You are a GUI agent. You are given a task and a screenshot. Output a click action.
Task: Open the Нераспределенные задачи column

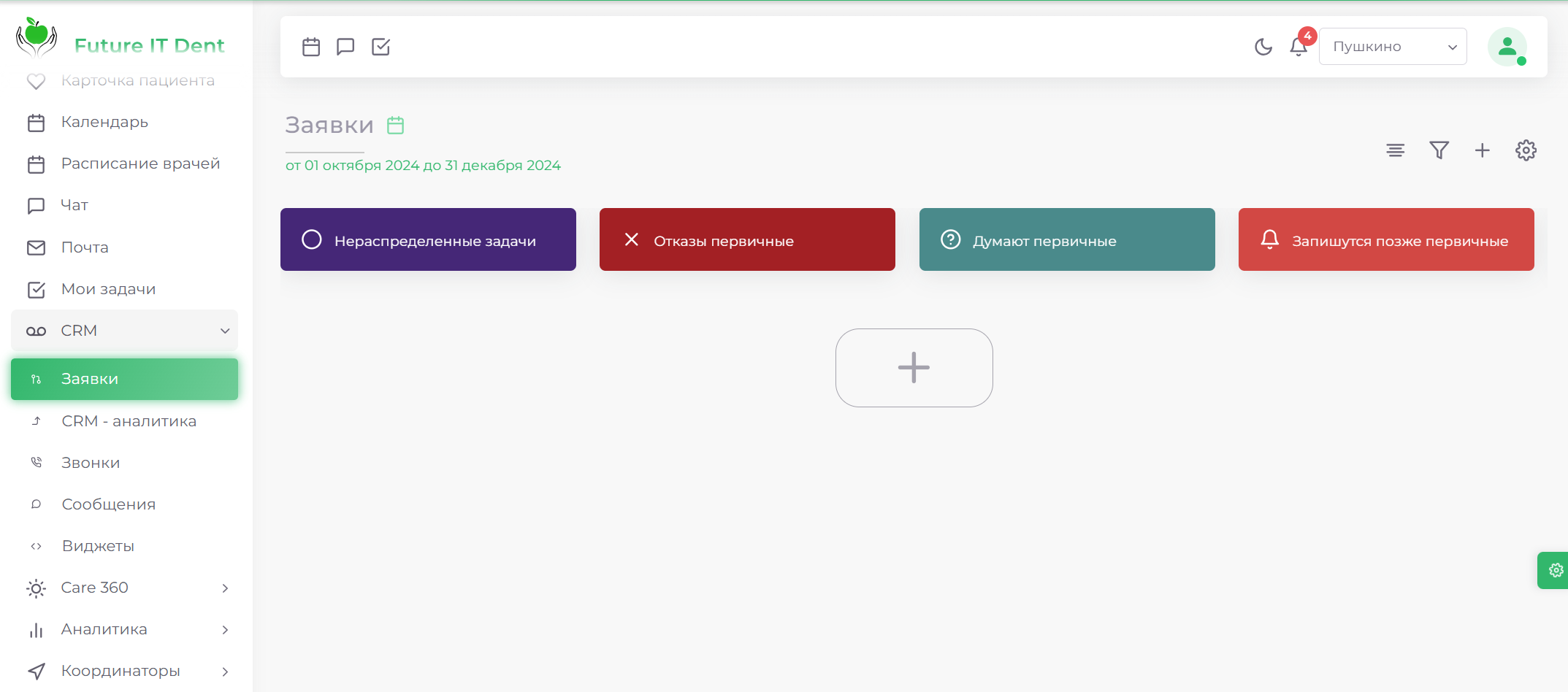click(x=428, y=239)
